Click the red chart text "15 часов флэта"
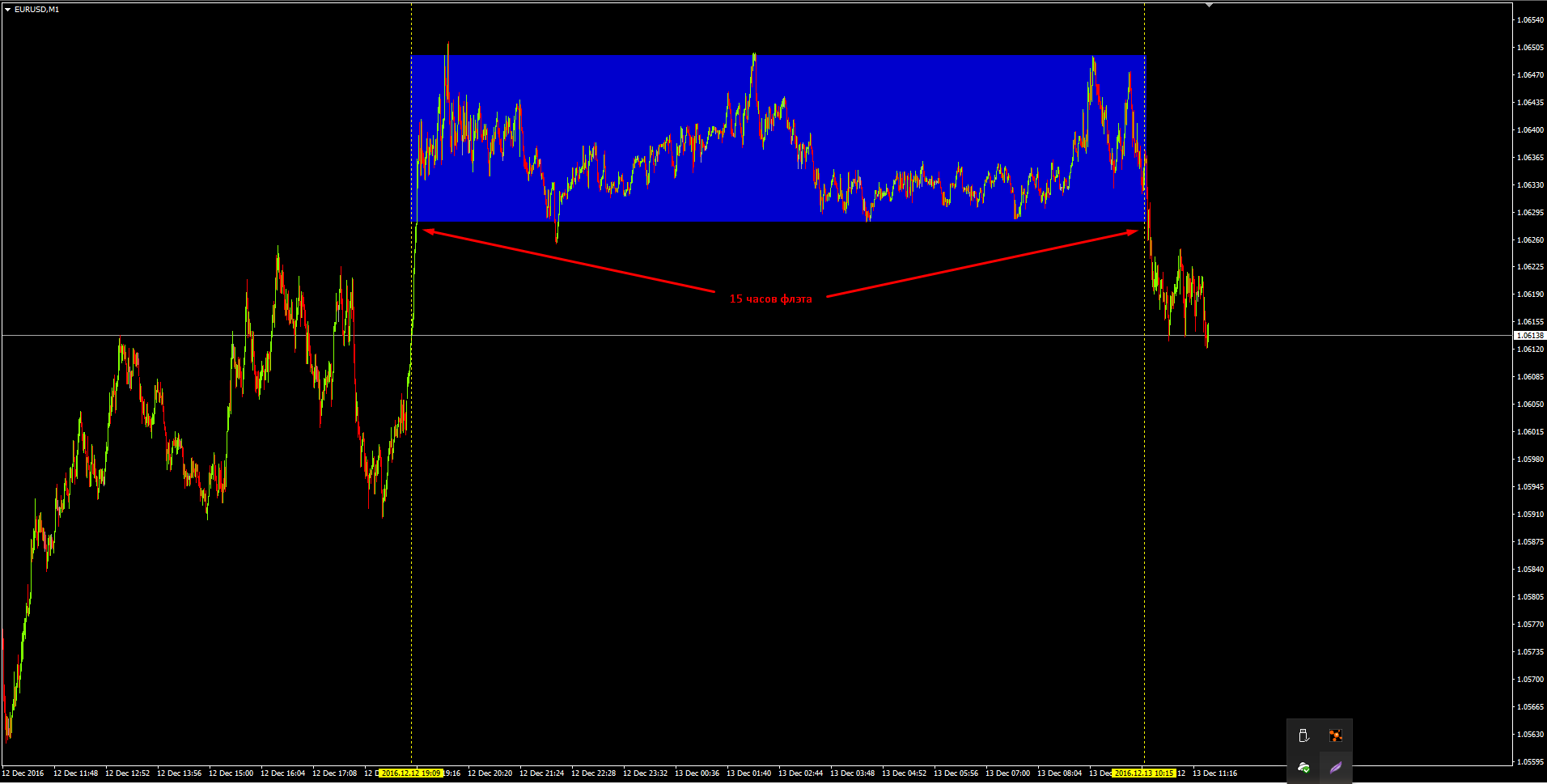This screenshot has width=1547, height=784. pyautogui.click(x=771, y=299)
